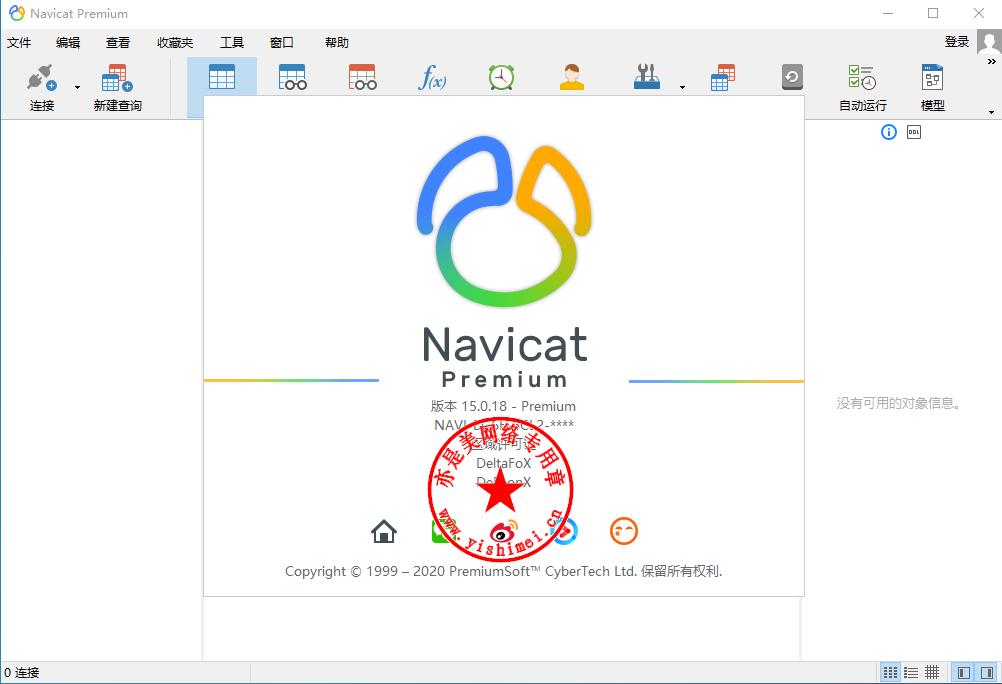1002x684 pixels.
Task: Click the 登录 sign-in button
Action: tap(957, 42)
